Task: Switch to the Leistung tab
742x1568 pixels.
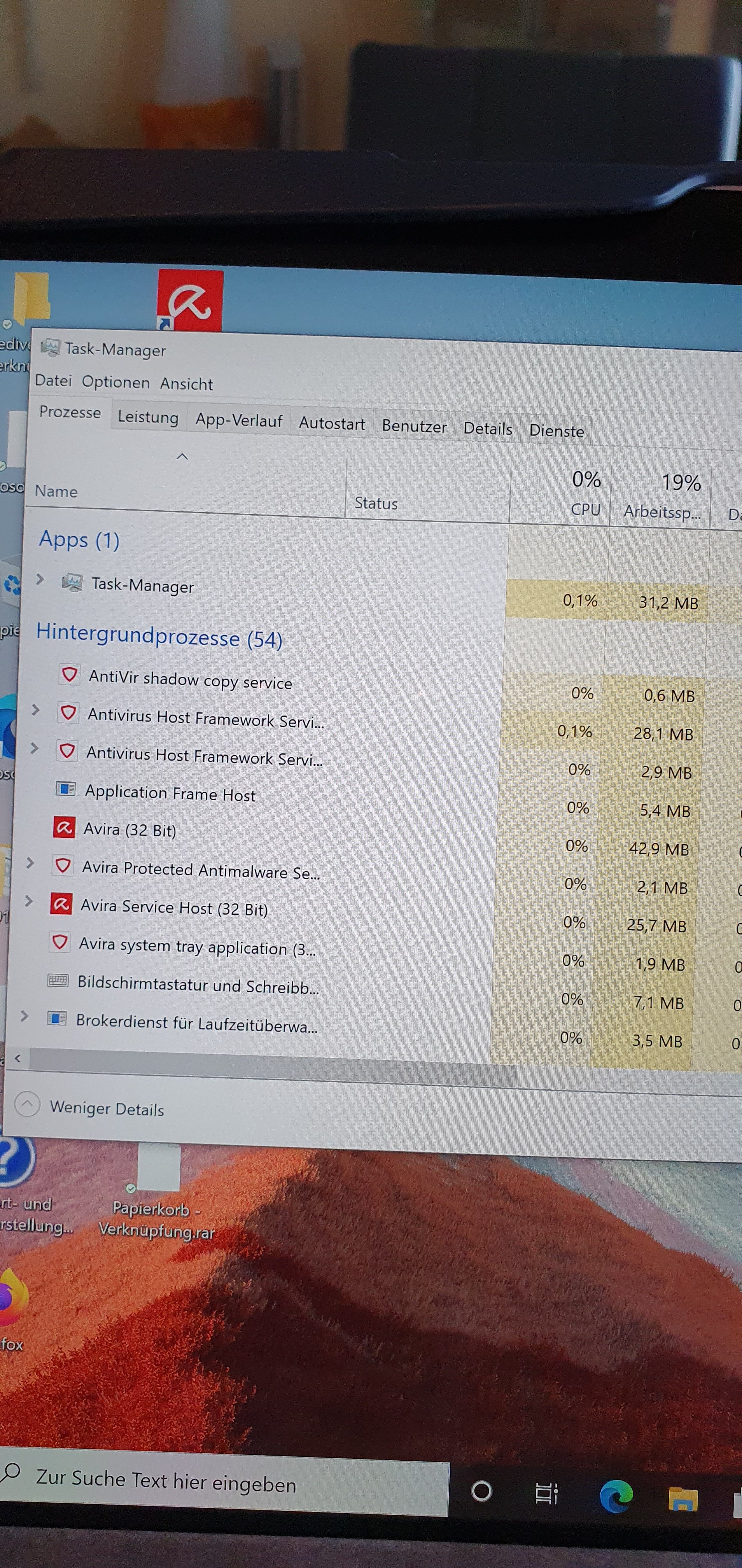Action: click(x=148, y=417)
